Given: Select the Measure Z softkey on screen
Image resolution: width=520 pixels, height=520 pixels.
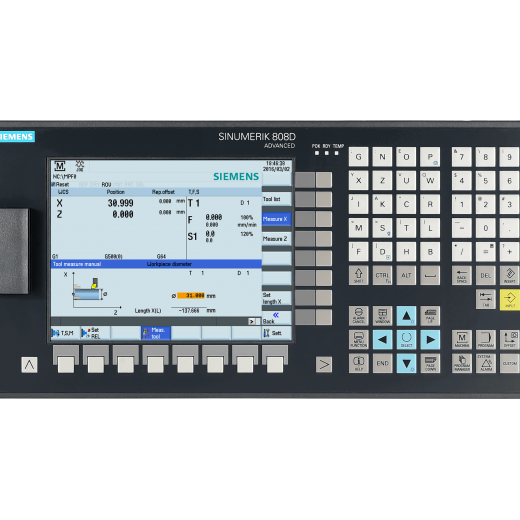Looking at the screenshot, I should pyautogui.click(x=276, y=239).
